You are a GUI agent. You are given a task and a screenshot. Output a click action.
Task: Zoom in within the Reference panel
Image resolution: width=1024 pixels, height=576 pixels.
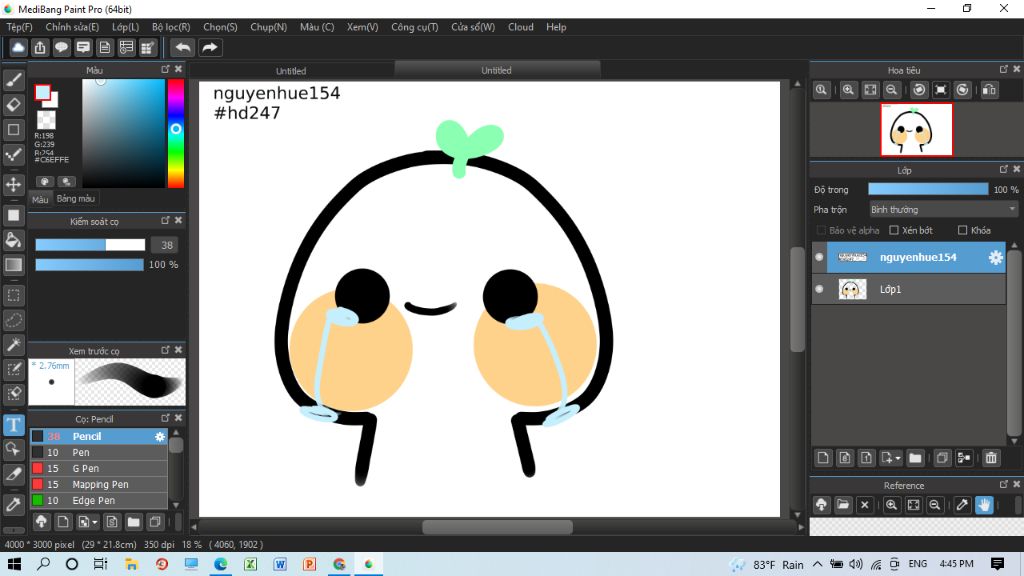[x=891, y=505]
